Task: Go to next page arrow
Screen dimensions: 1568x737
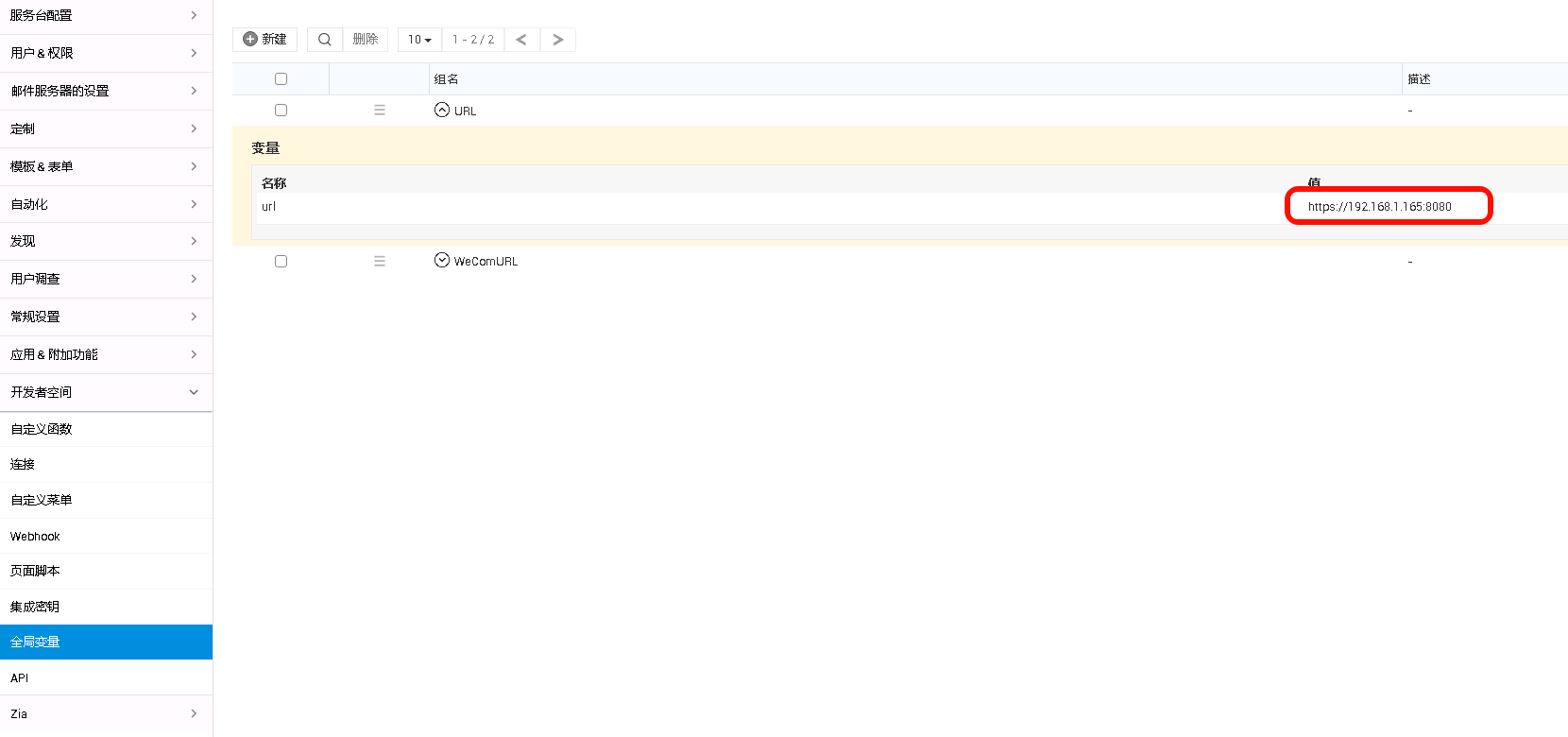Action: (558, 40)
